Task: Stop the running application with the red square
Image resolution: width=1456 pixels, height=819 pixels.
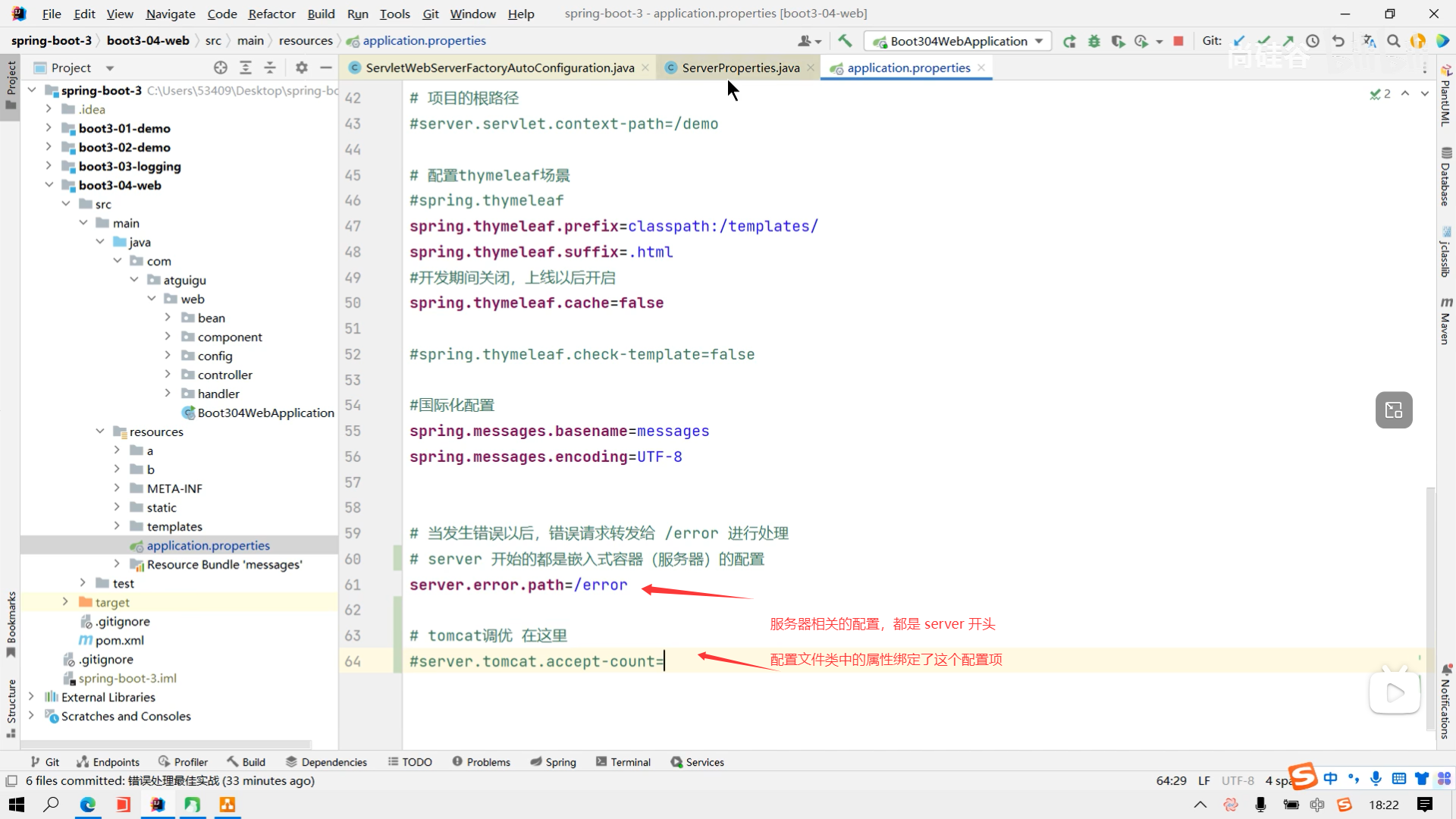Action: click(1178, 41)
